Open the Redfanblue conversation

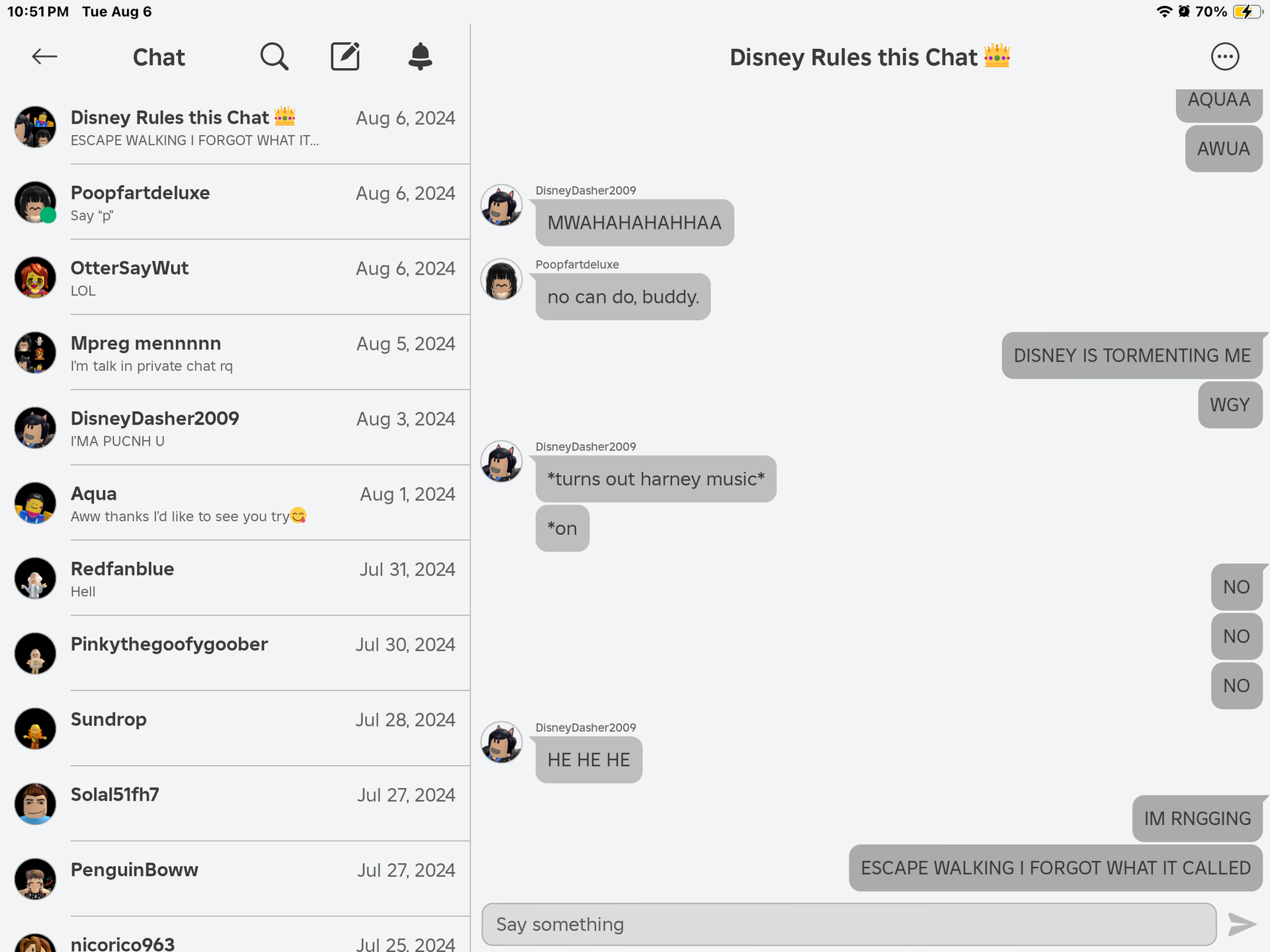tap(235, 578)
